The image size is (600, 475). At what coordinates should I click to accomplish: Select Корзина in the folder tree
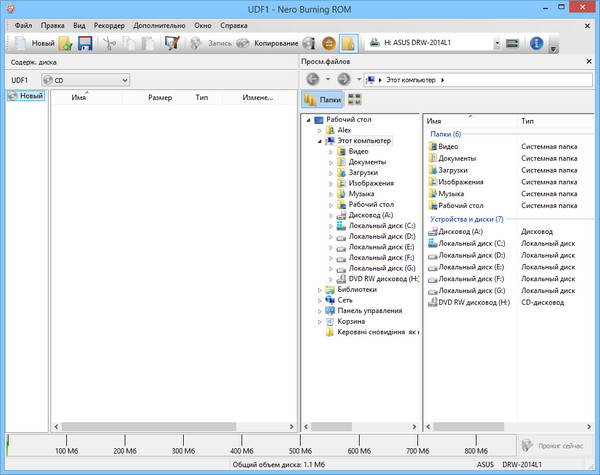pos(350,322)
